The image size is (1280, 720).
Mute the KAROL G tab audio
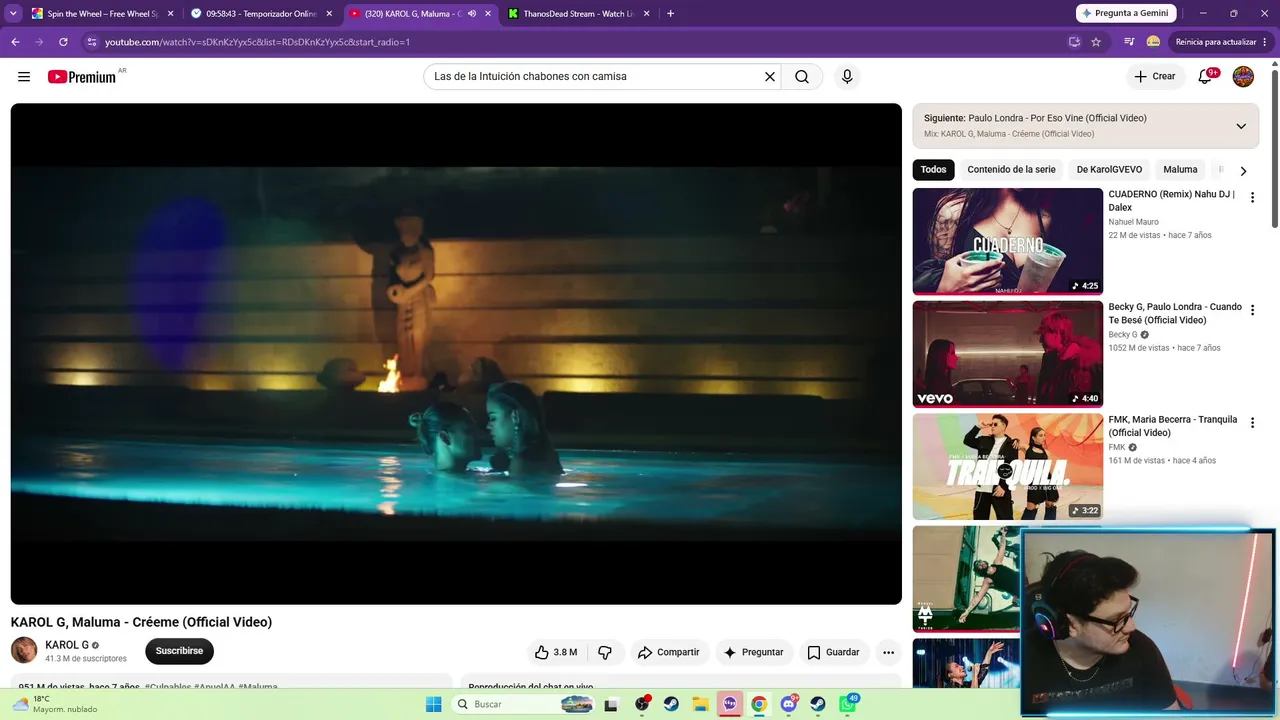[x=472, y=14]
